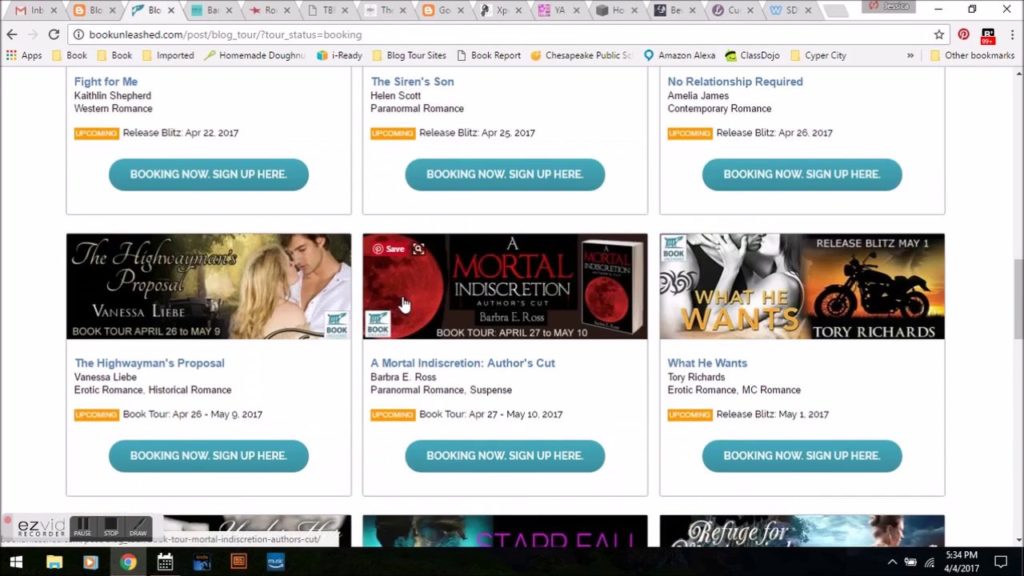Sign up for What He Wants booking

coord(802,456)
